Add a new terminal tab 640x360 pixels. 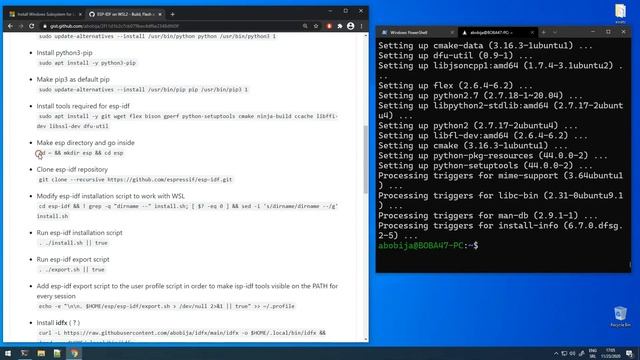[544, 32]
